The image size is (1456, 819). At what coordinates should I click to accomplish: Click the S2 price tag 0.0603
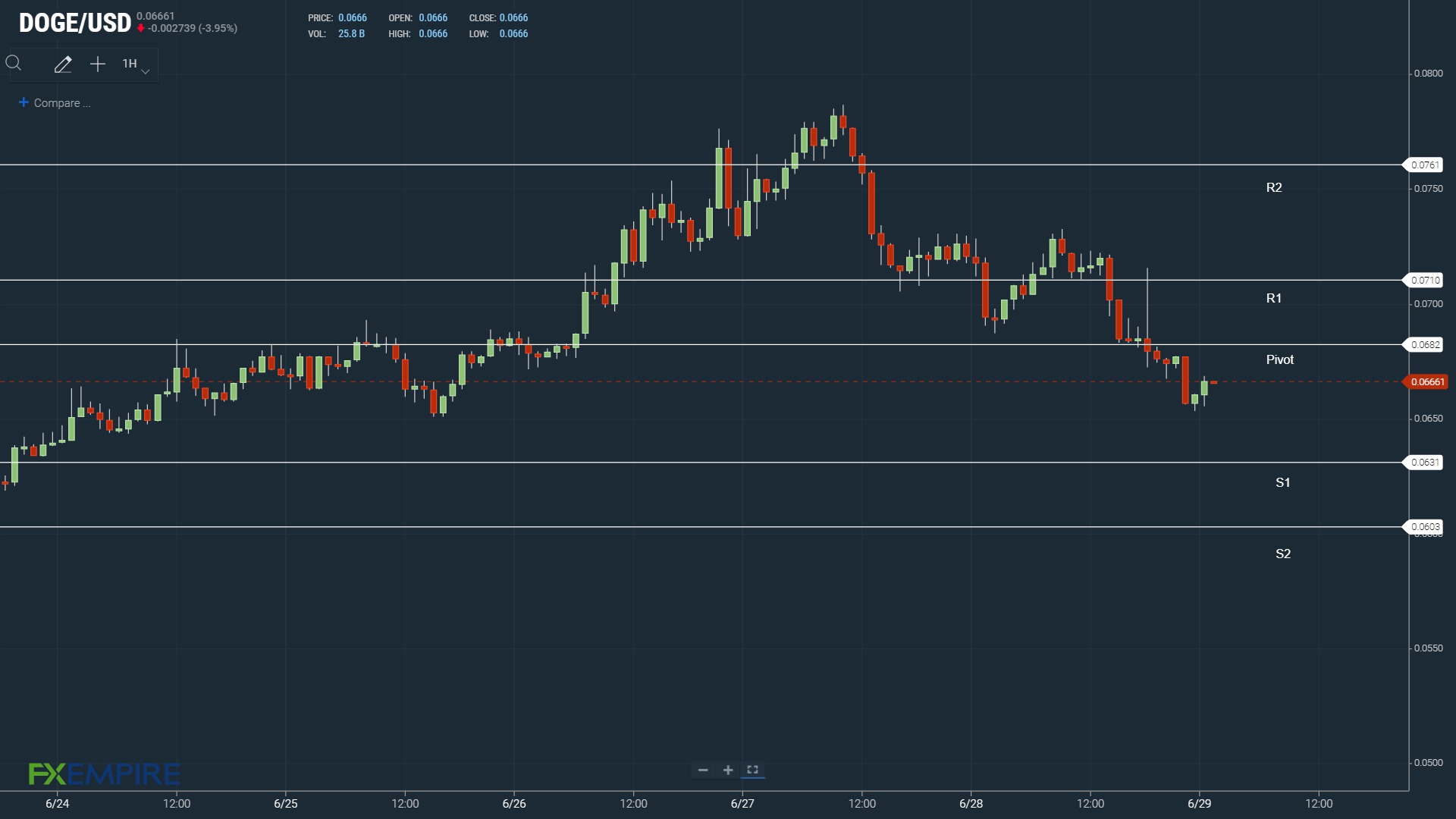click(x=1424, y=527)
